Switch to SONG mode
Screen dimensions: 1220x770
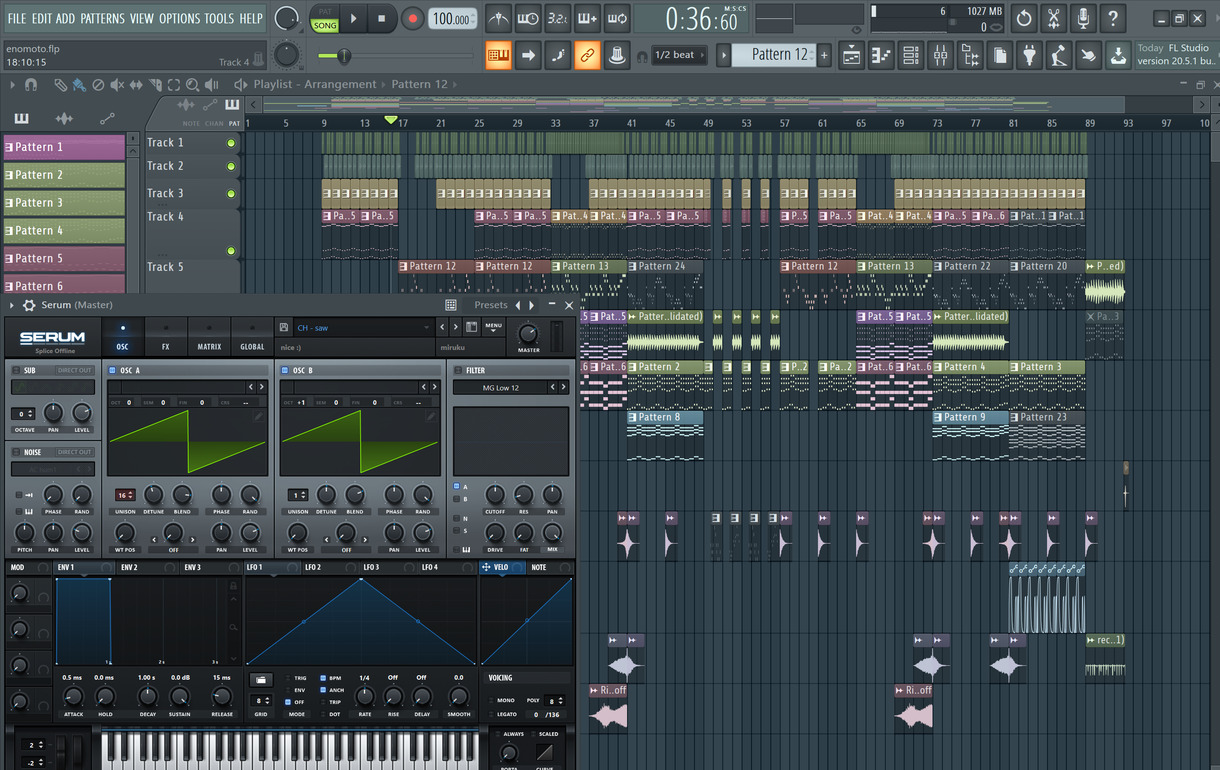point(325,25)
